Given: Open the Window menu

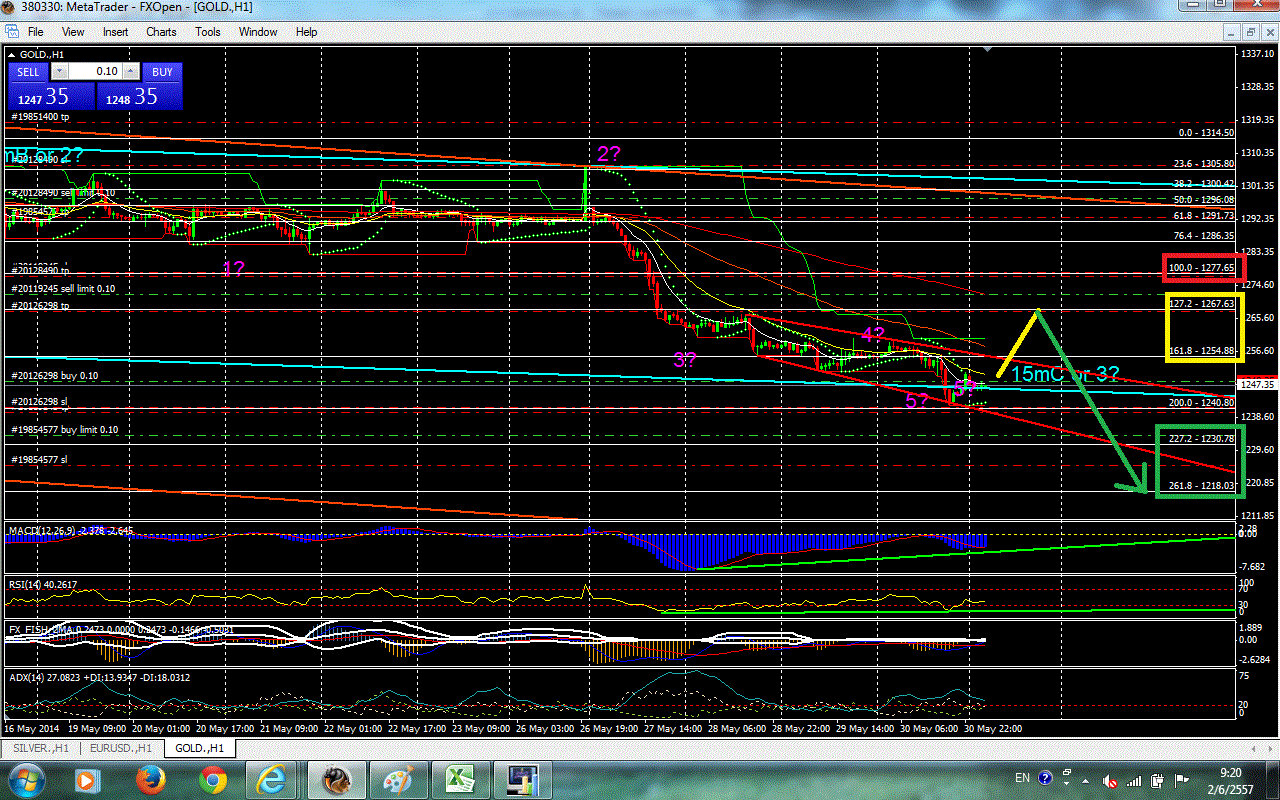Looking at the screenshot, I should pyautogui.click(x=258, y=32).
